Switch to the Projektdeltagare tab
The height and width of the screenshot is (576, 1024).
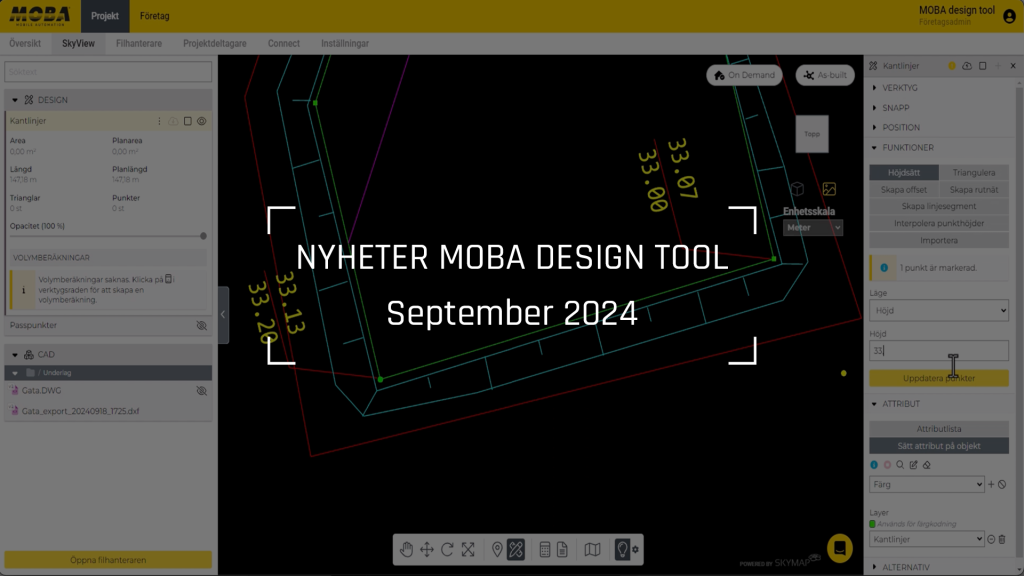215,44
